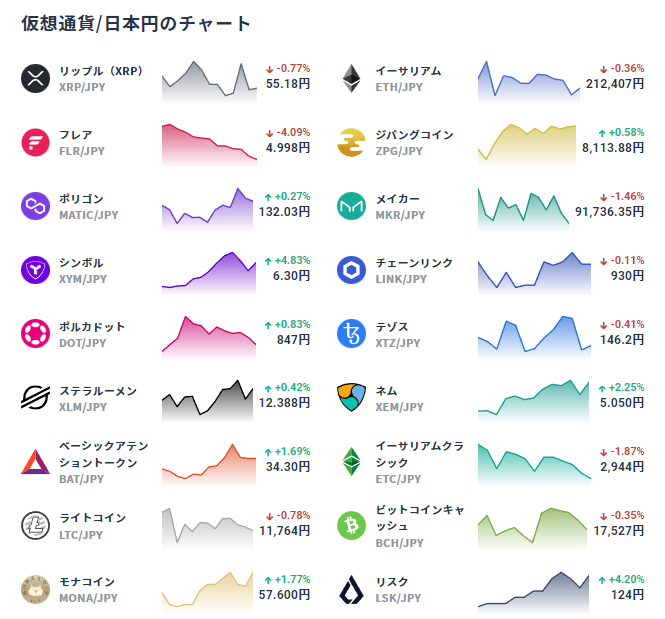This screenshot has width=665, height=619.
Task: Open the BAT/JPY orange sparkline chart
Action: (209, 465)
